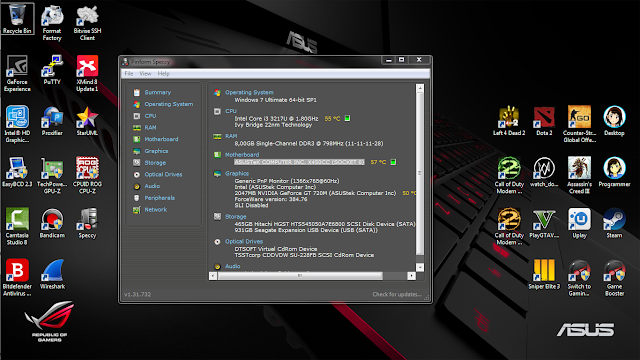Click the vertical scrollbar up arrow
The height and width of the screenshot is (360, 640).
click(420, 88)
